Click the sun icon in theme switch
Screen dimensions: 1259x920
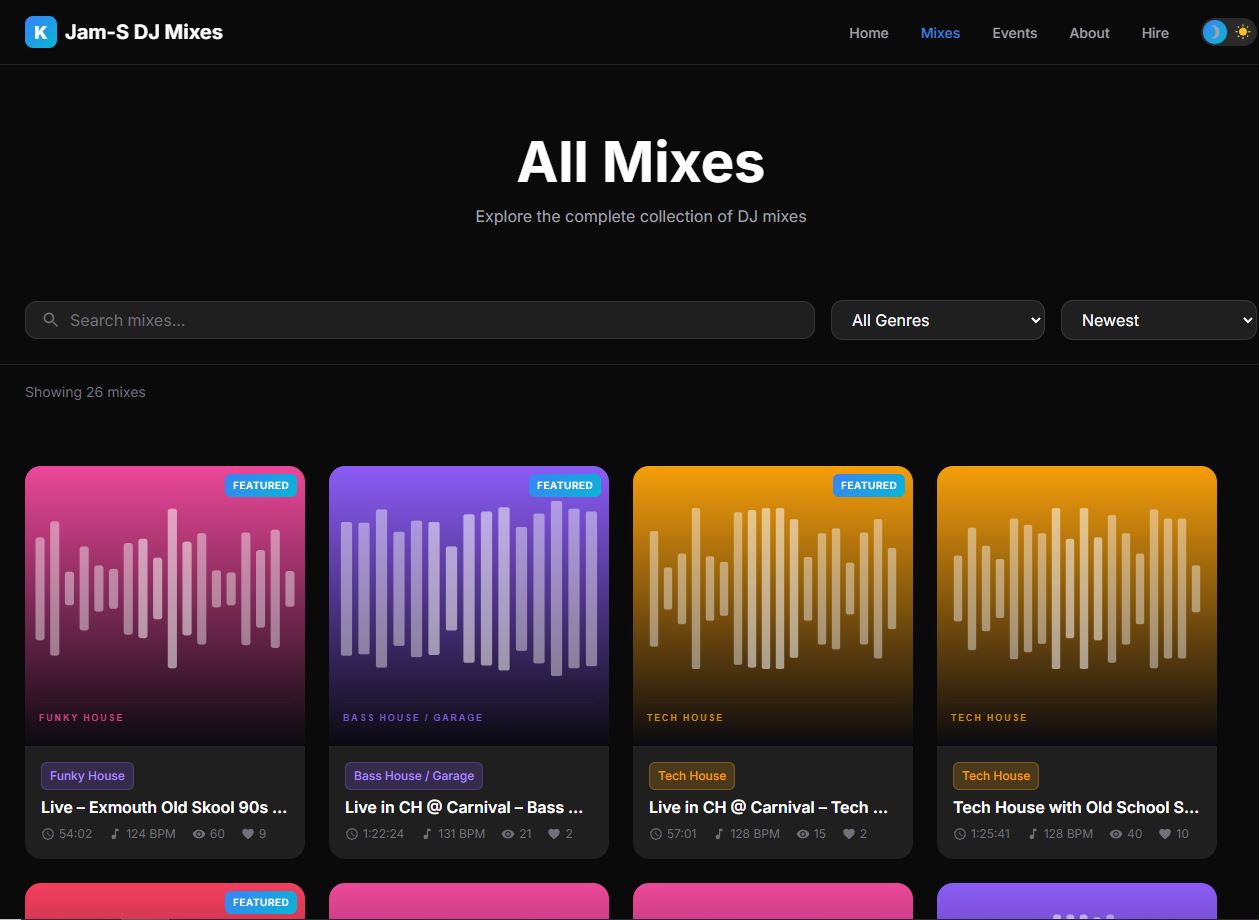1242,32
